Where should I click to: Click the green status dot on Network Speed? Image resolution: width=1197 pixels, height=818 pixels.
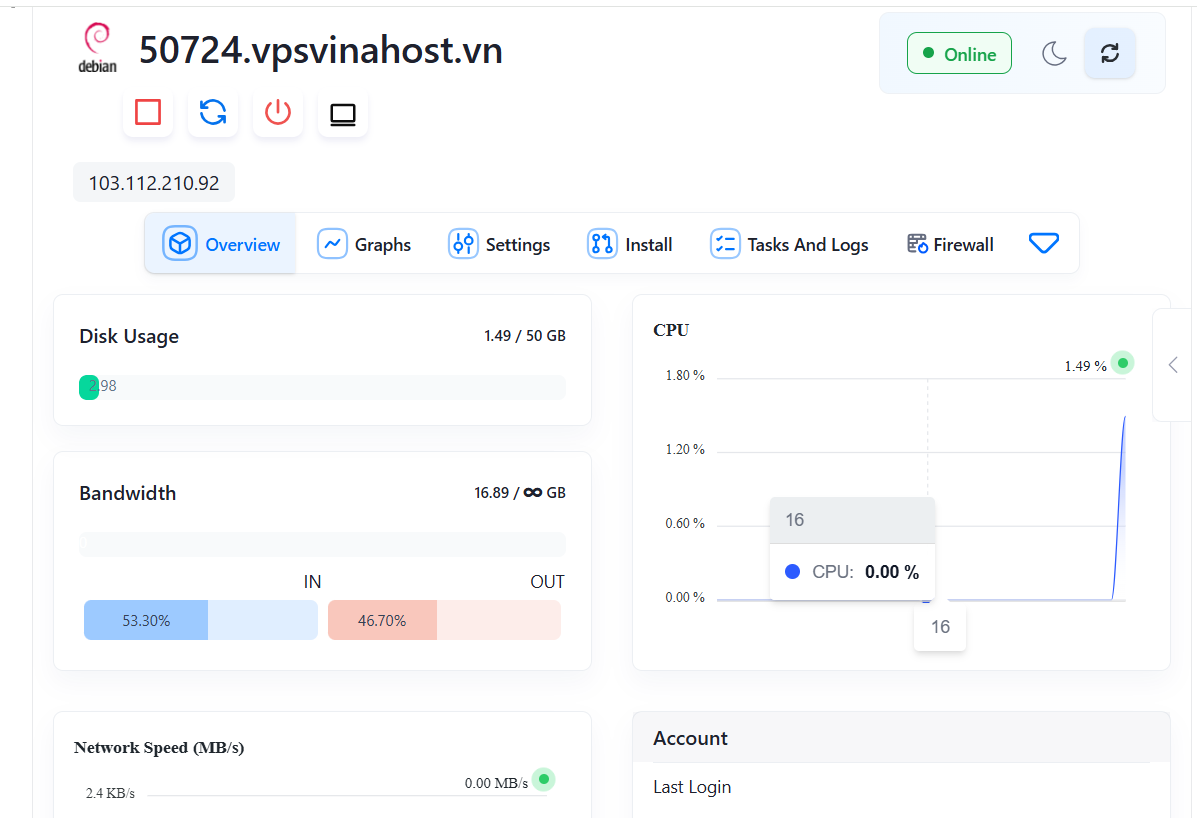[x=543, y=779]
